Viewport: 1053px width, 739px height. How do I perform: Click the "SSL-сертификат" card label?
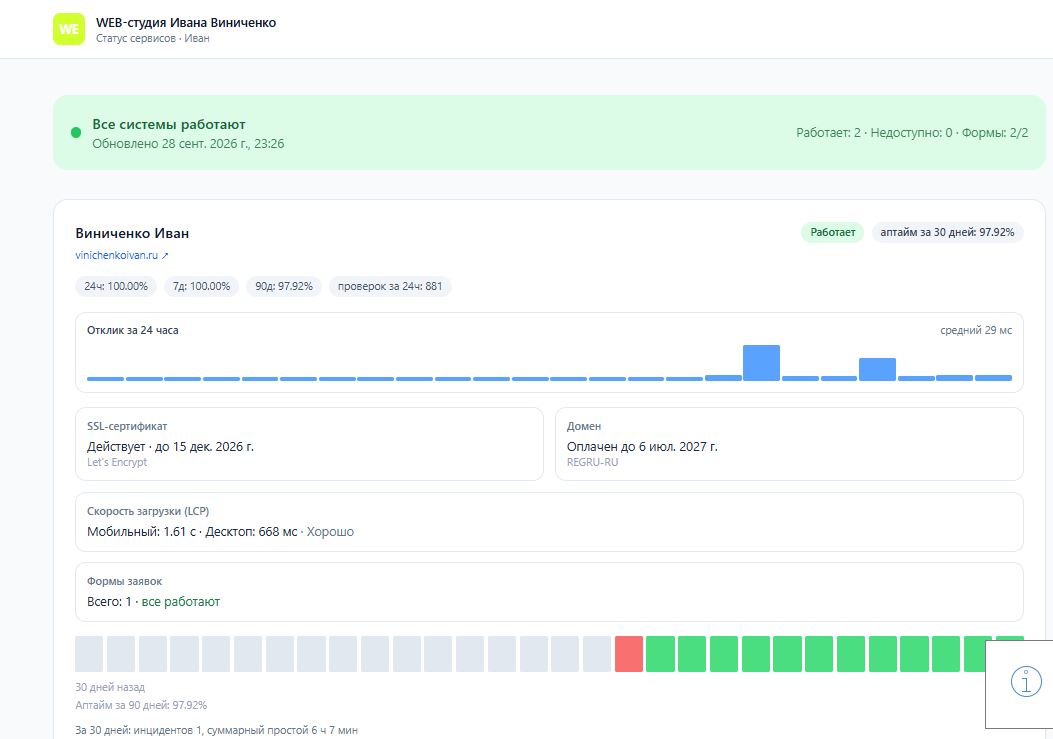pyautogui.click(x=127, y=426)
